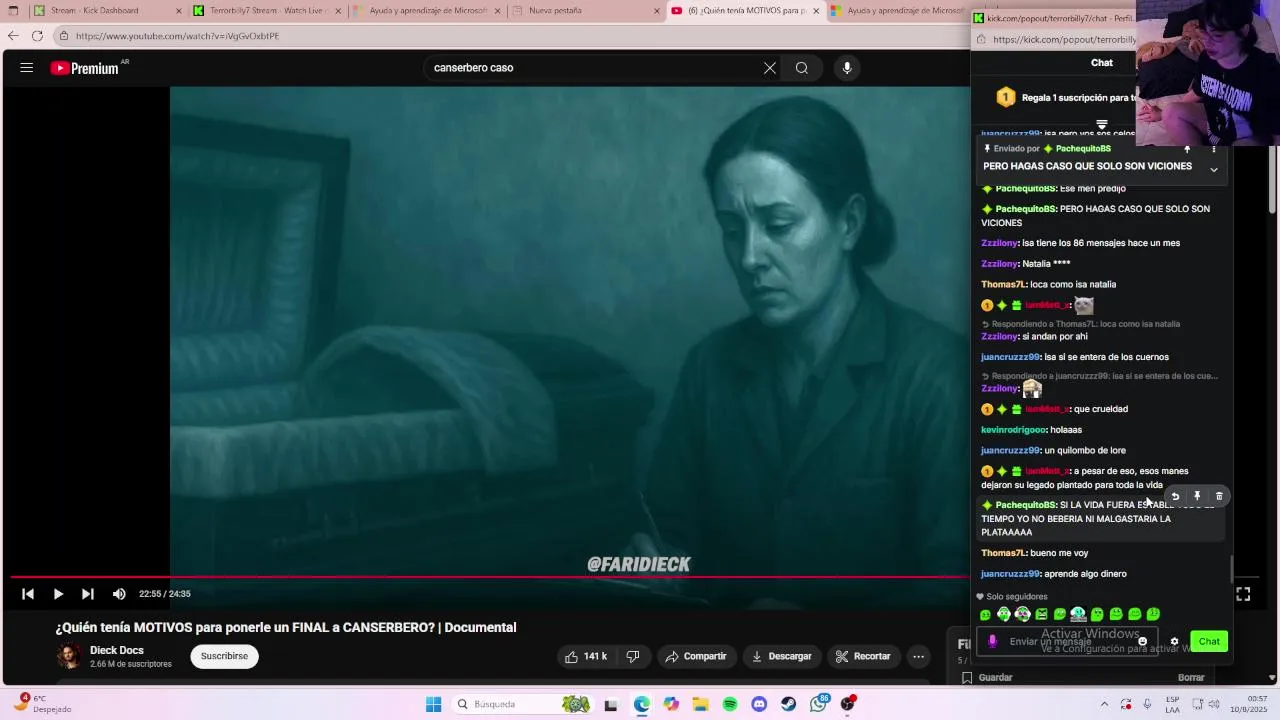
Task: Click Guardar below the chat popout
Action: click(986, 678)
